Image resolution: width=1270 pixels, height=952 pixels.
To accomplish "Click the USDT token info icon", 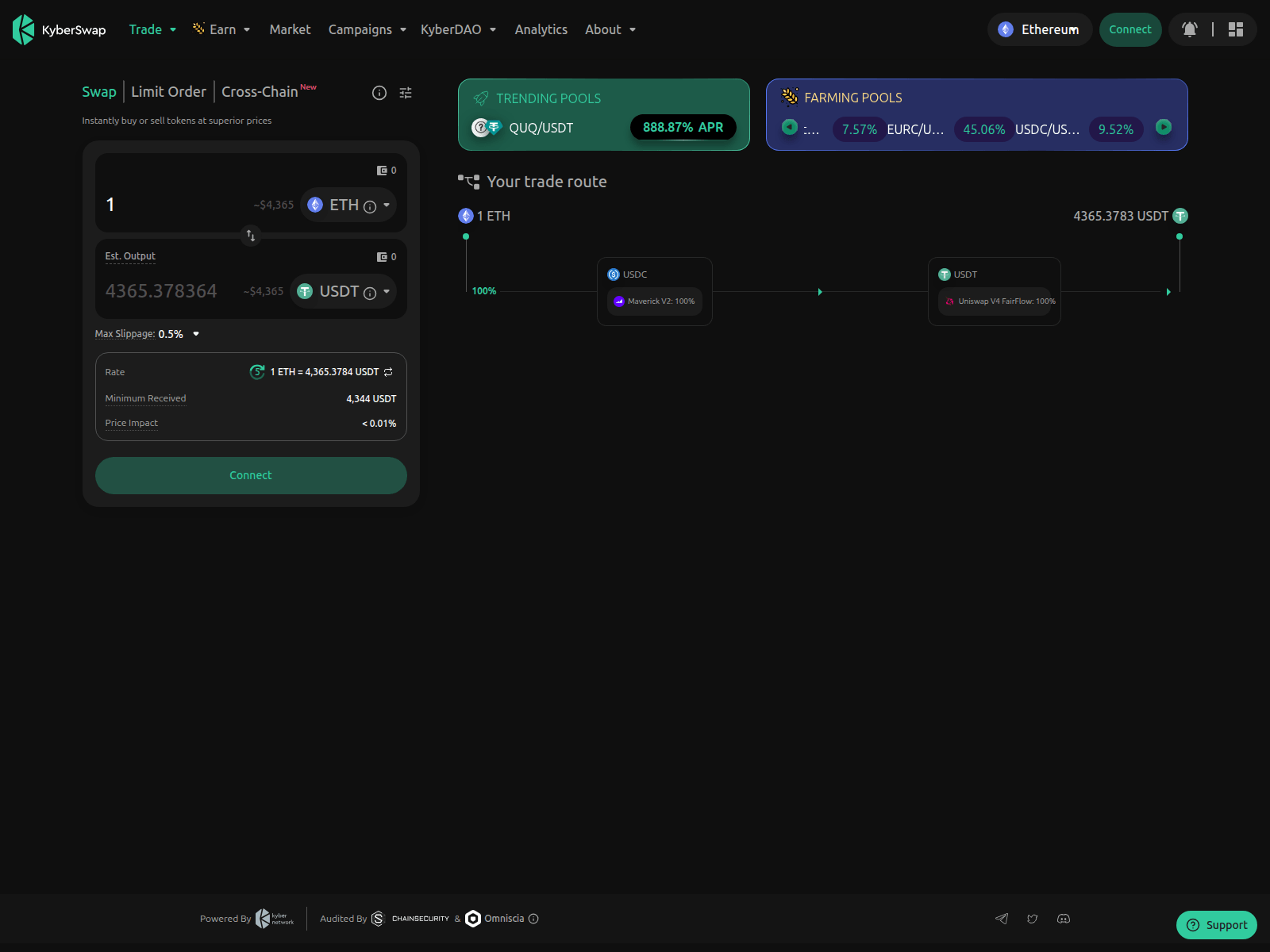I will click(370, 294).
